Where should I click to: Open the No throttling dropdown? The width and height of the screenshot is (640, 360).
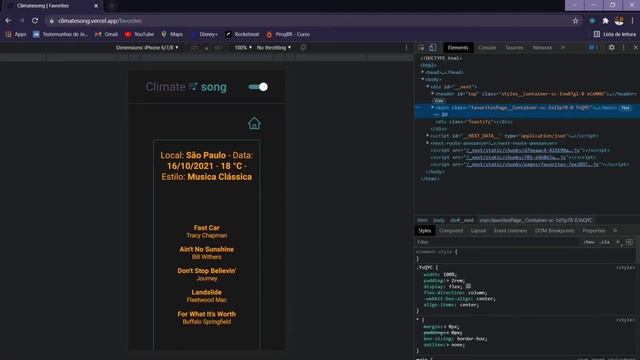click(x=274, y=48)
